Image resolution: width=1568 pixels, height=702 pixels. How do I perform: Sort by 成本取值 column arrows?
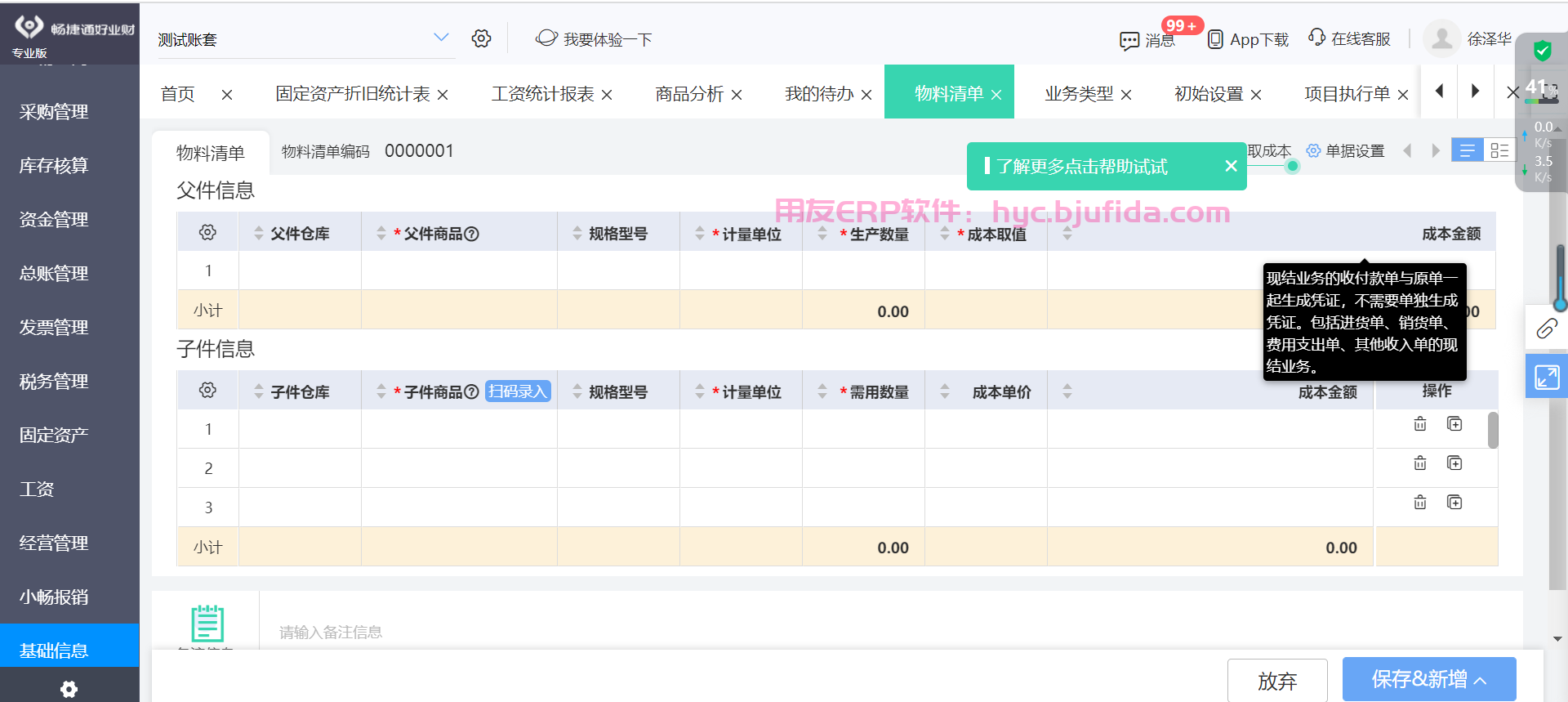[945, 234]
